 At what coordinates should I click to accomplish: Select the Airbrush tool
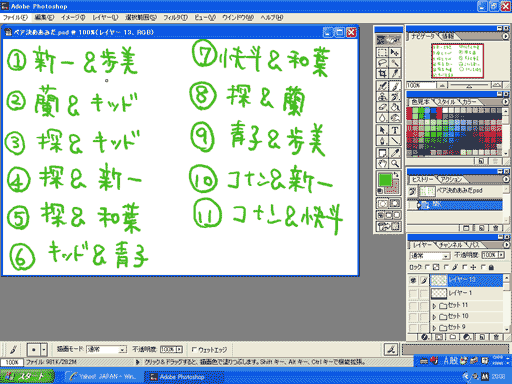click(x=382, y=86)
